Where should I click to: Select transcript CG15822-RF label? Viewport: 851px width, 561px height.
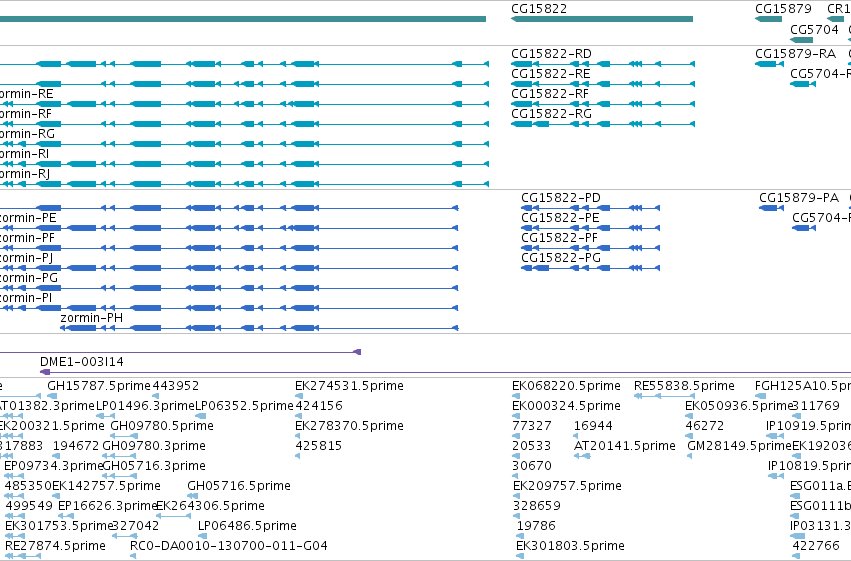click(550, 94)
